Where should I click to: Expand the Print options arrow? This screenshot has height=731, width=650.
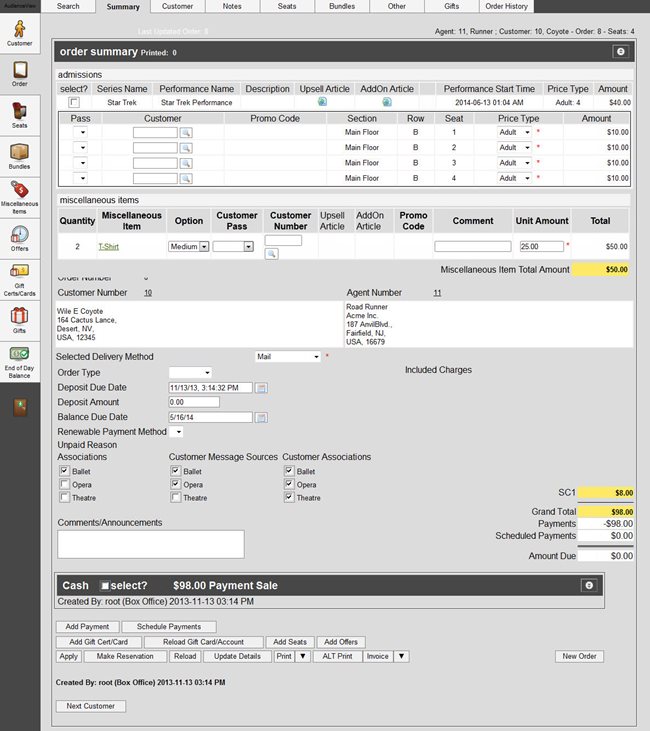pos(303,656)
